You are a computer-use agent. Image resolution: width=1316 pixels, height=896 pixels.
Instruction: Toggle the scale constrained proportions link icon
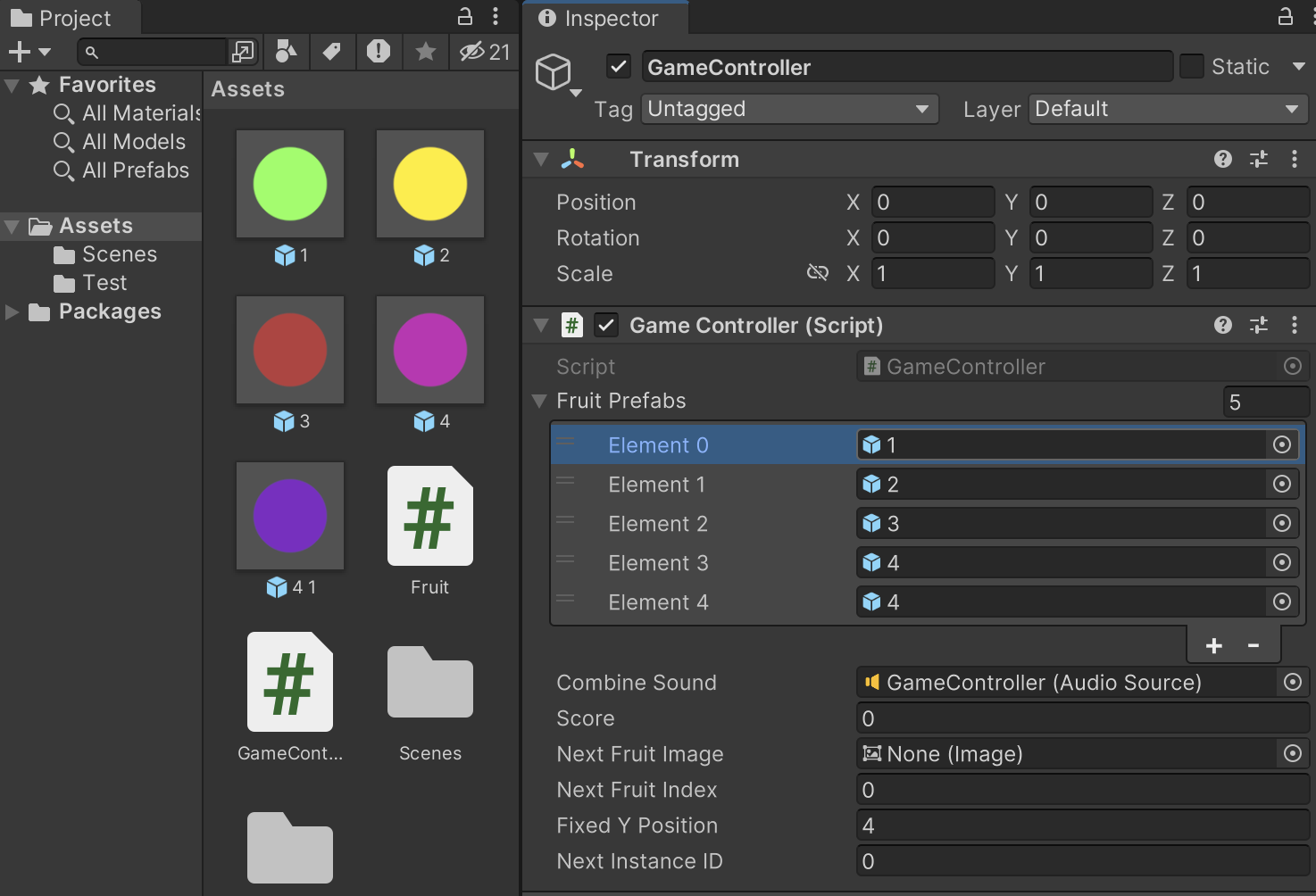click(x=817, y=273)
